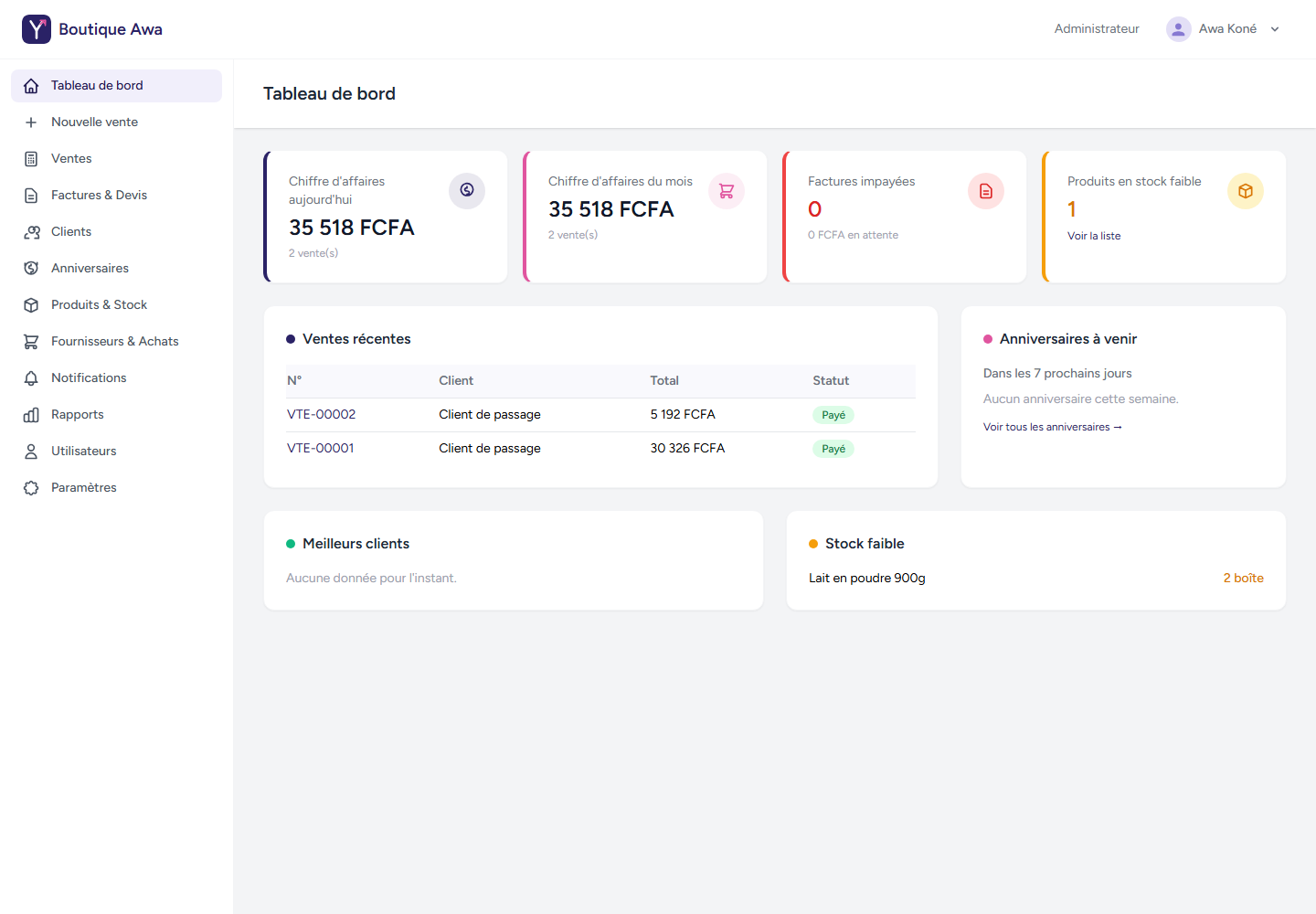Click the Anniversaires sidebar icon
Viewport: 1316px width, 914px height.
[31, 269]
